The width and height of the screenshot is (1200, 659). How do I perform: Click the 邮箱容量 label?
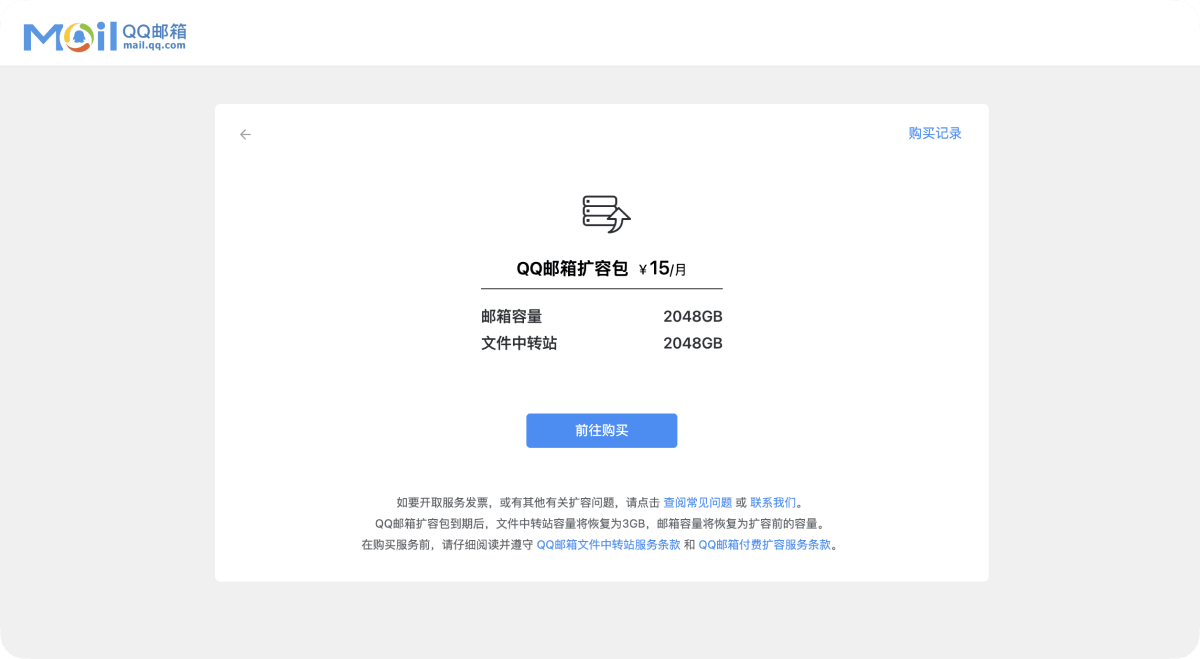pyautogui.click(x=512, y=317)
